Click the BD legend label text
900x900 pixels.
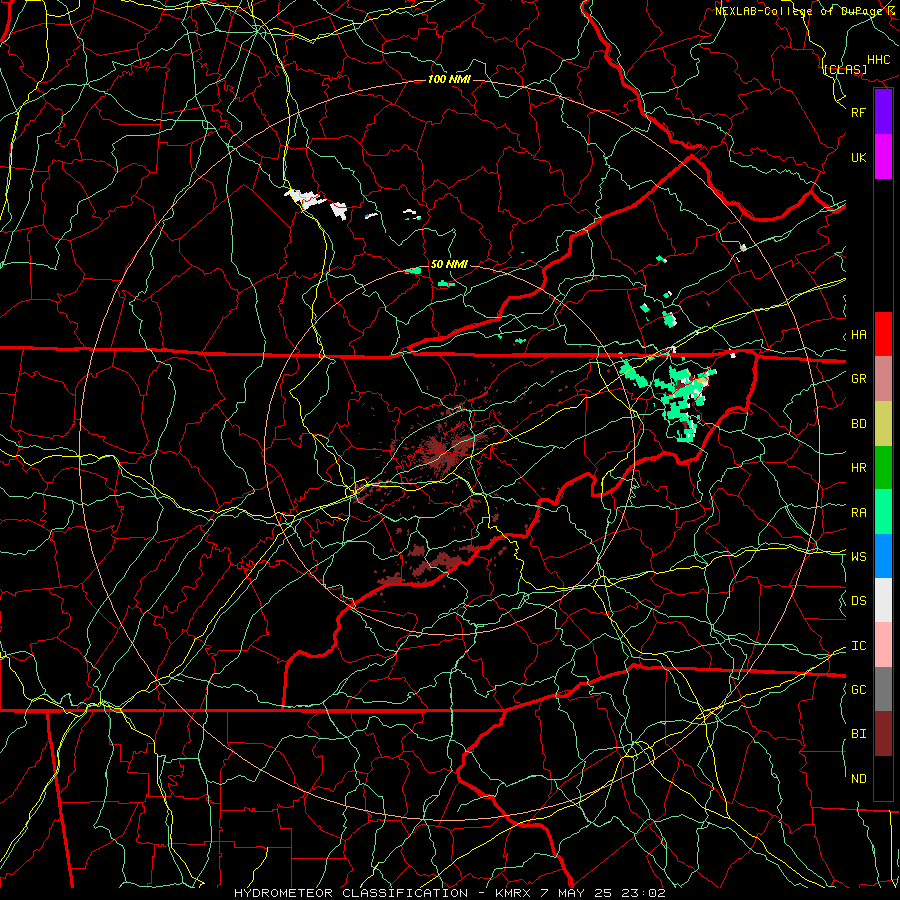click(859, 424)
